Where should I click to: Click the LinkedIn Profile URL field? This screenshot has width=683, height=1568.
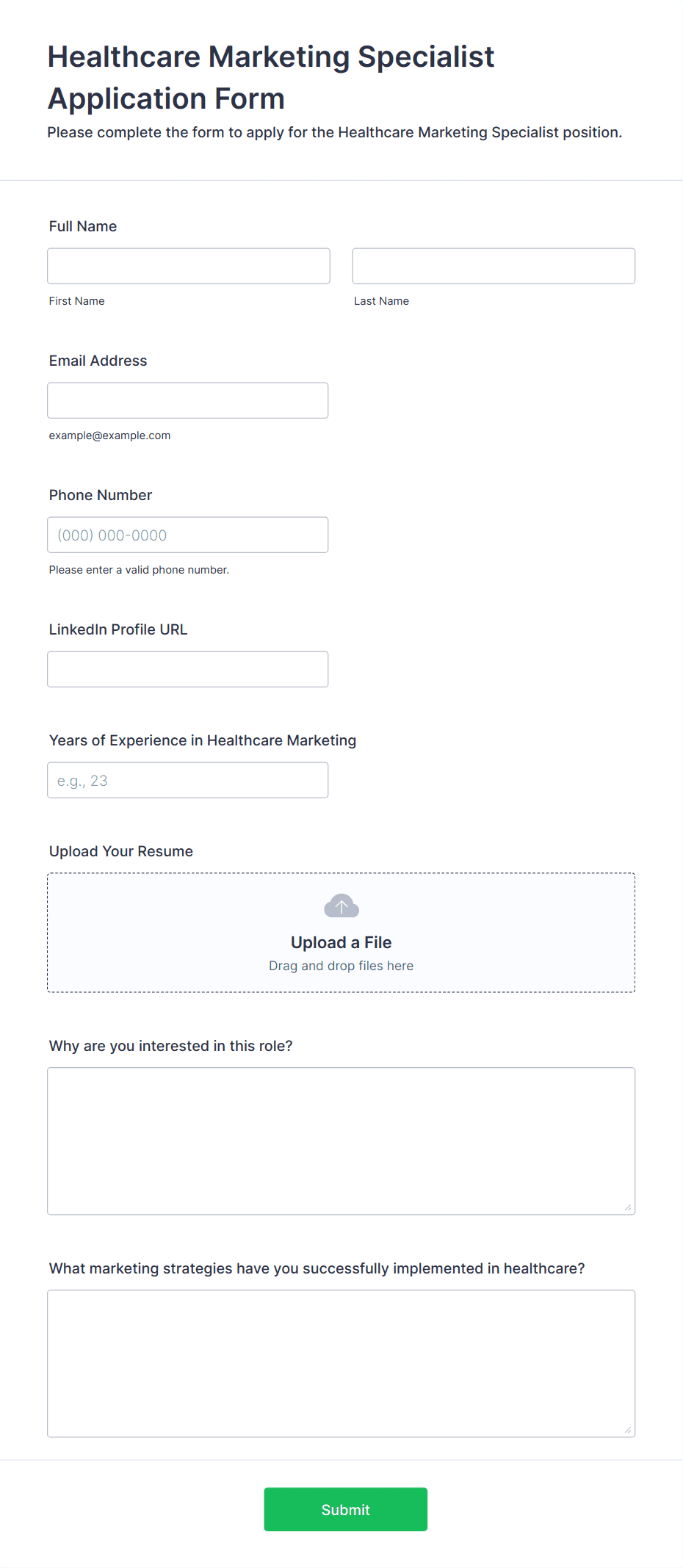coord(188,669)
